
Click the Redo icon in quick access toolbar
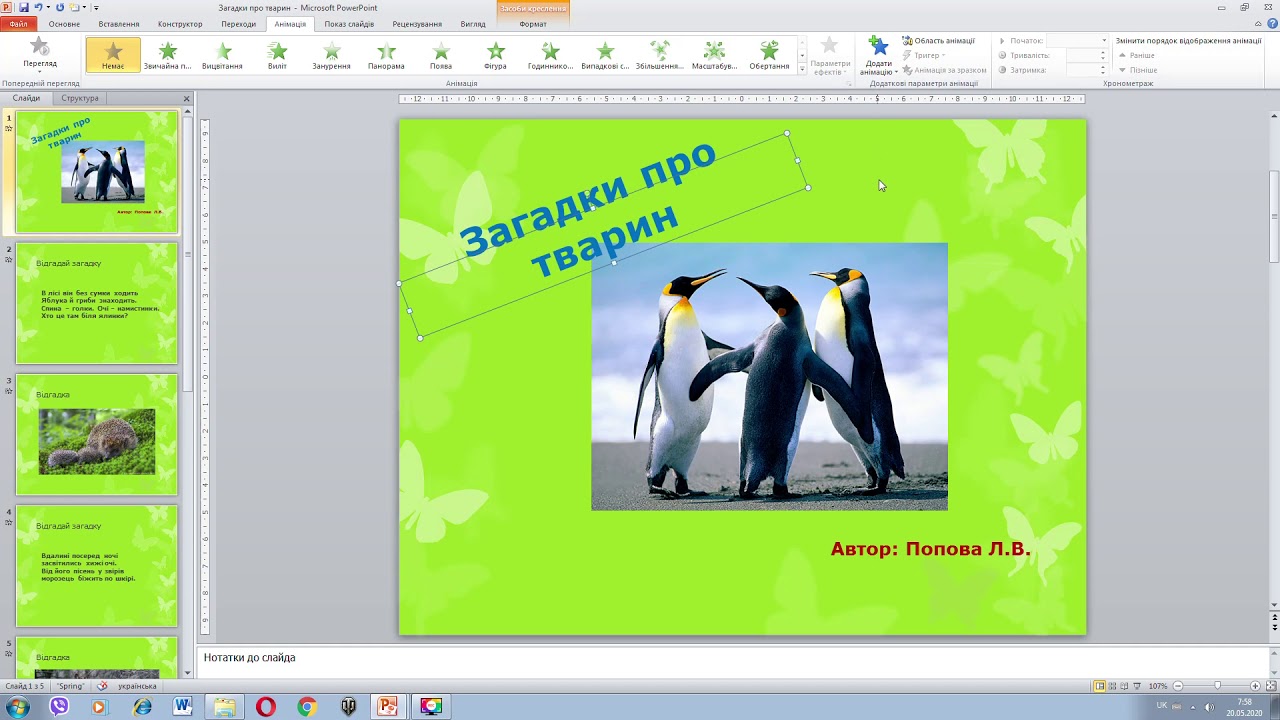pyautogui.click(x=60, y=7)
